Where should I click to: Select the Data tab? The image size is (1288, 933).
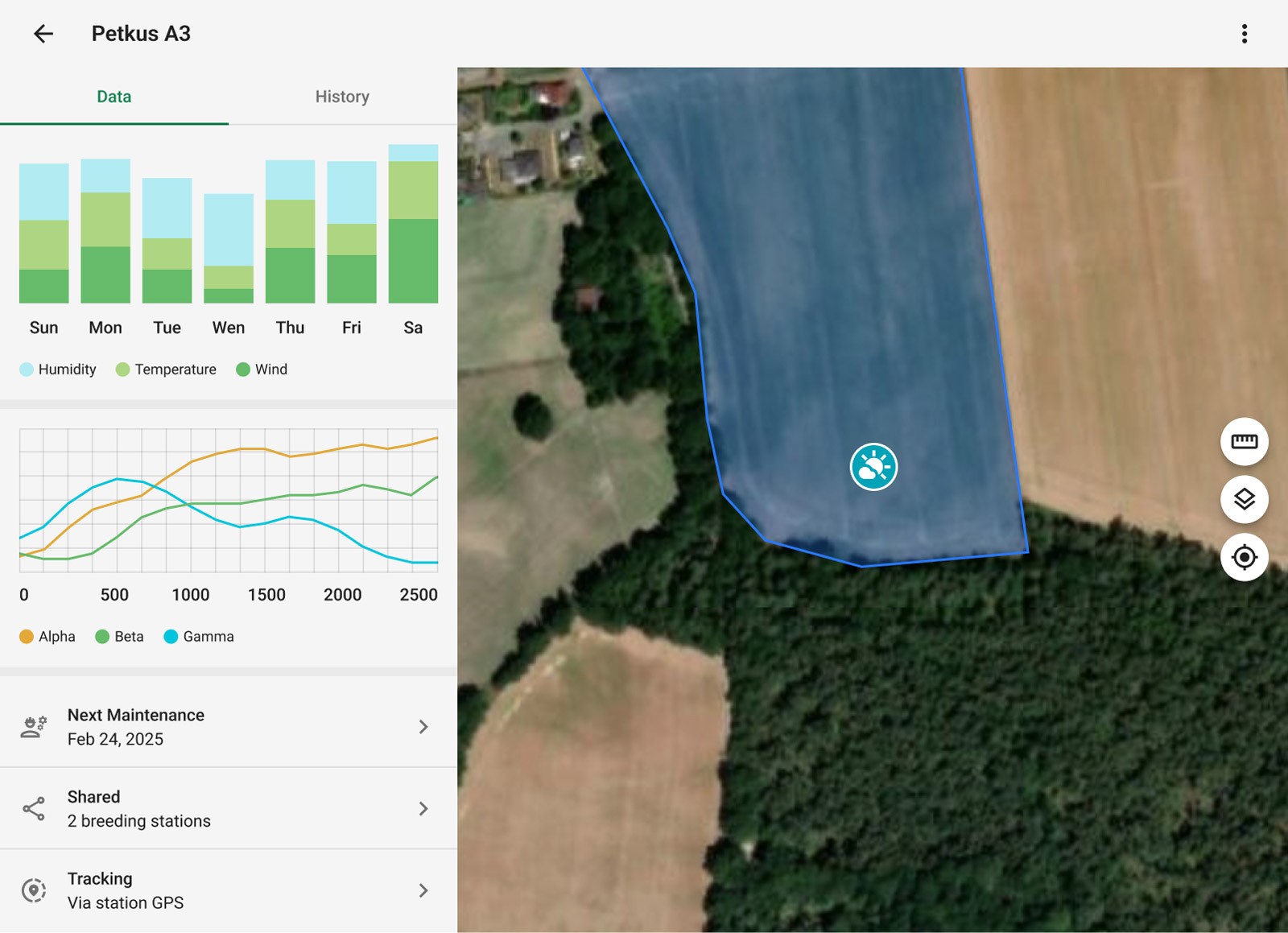(x=114, y=96)
